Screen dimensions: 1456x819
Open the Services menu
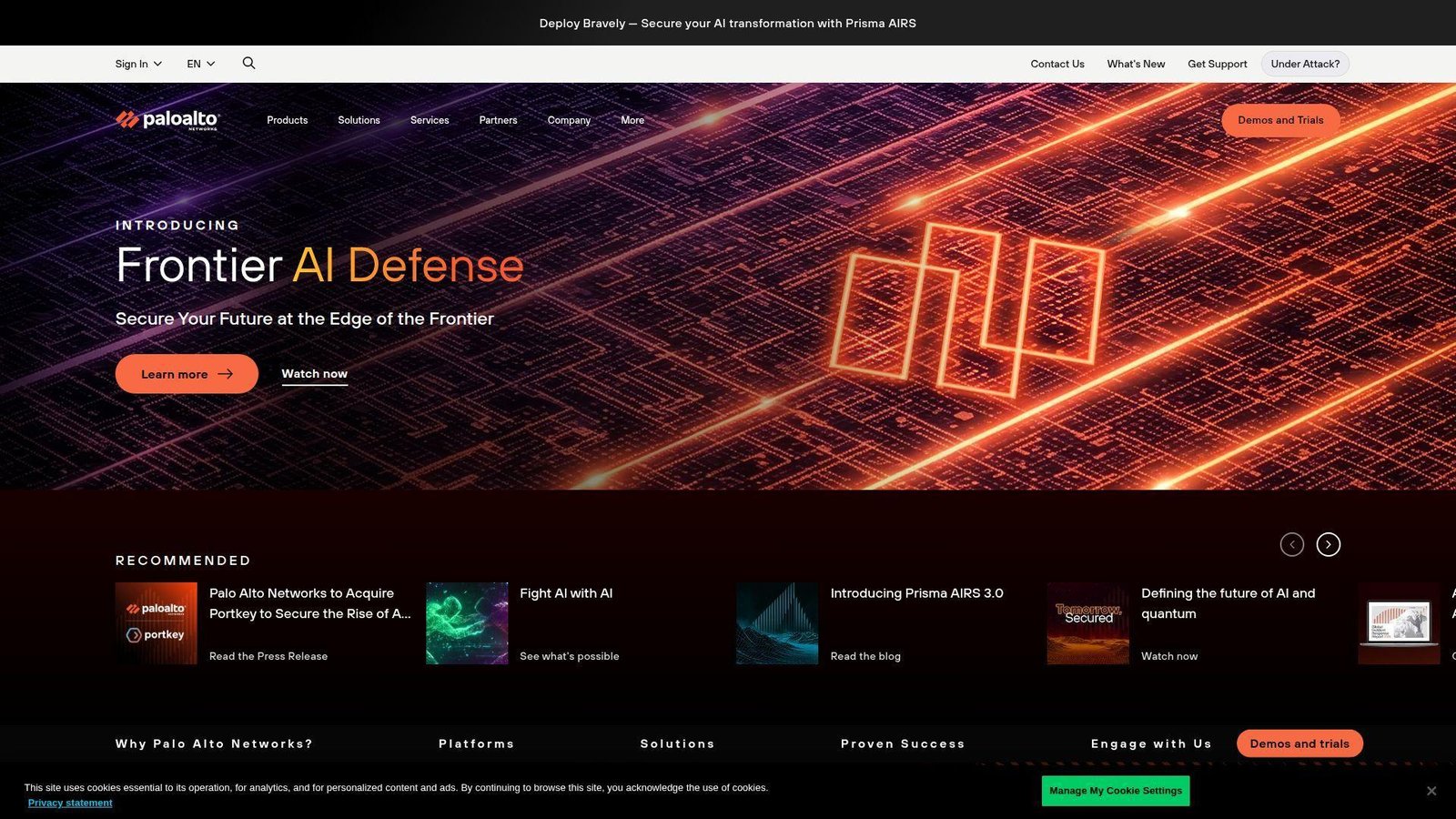pyautogui.click(x=430, y=120)
